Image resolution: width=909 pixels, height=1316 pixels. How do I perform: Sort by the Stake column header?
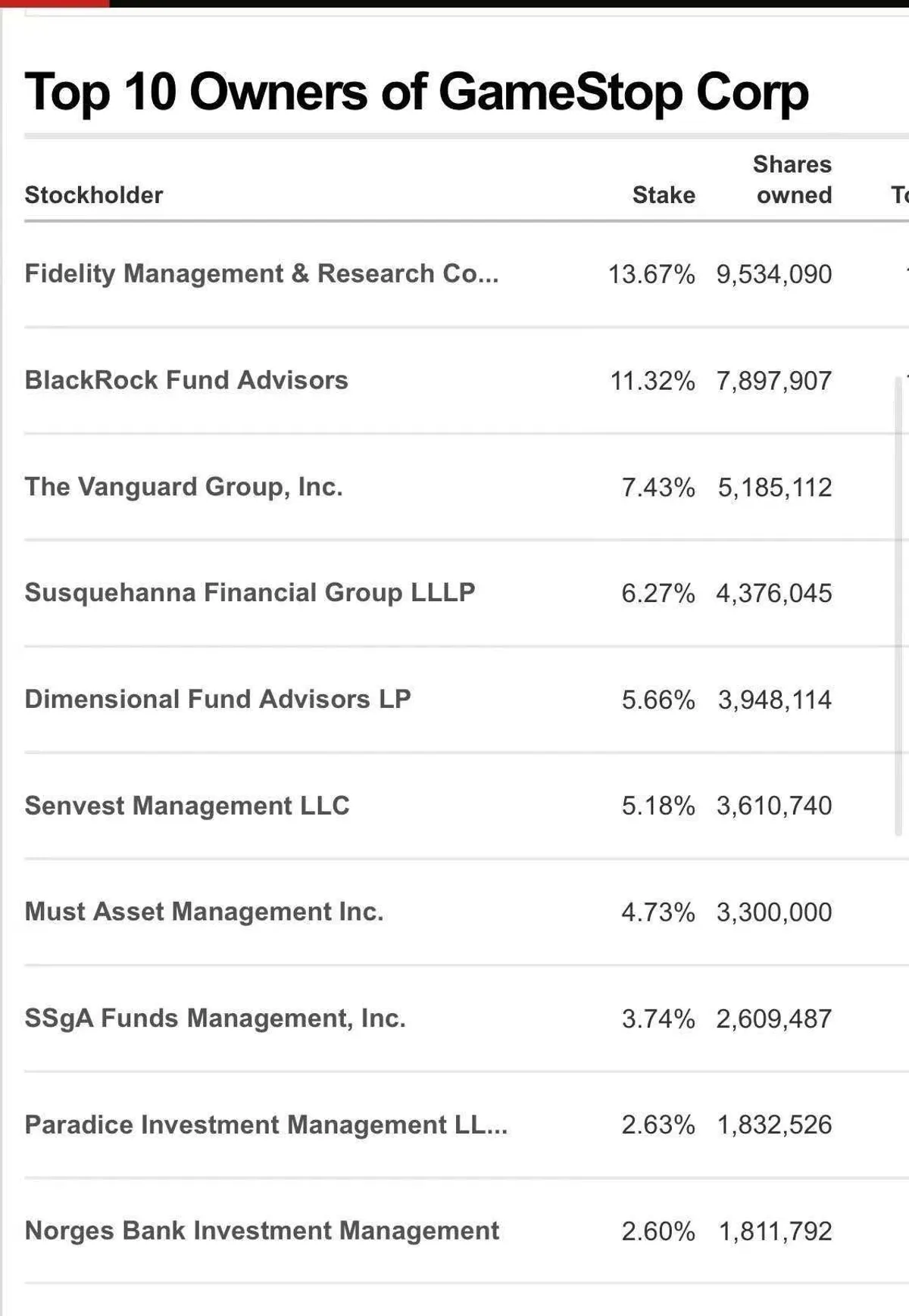(664, 195)
